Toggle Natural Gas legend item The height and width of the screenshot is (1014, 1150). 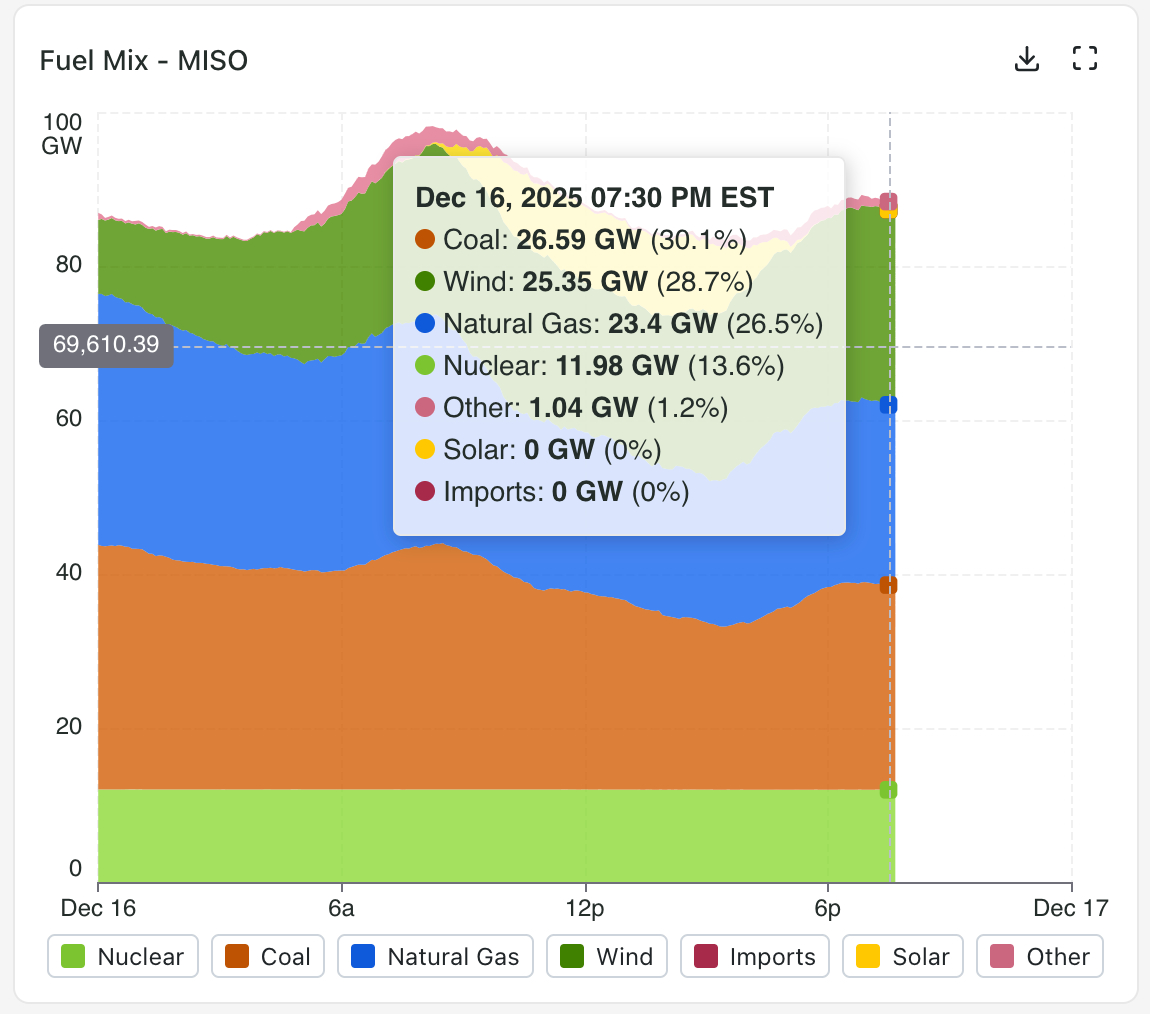(435, 957)
